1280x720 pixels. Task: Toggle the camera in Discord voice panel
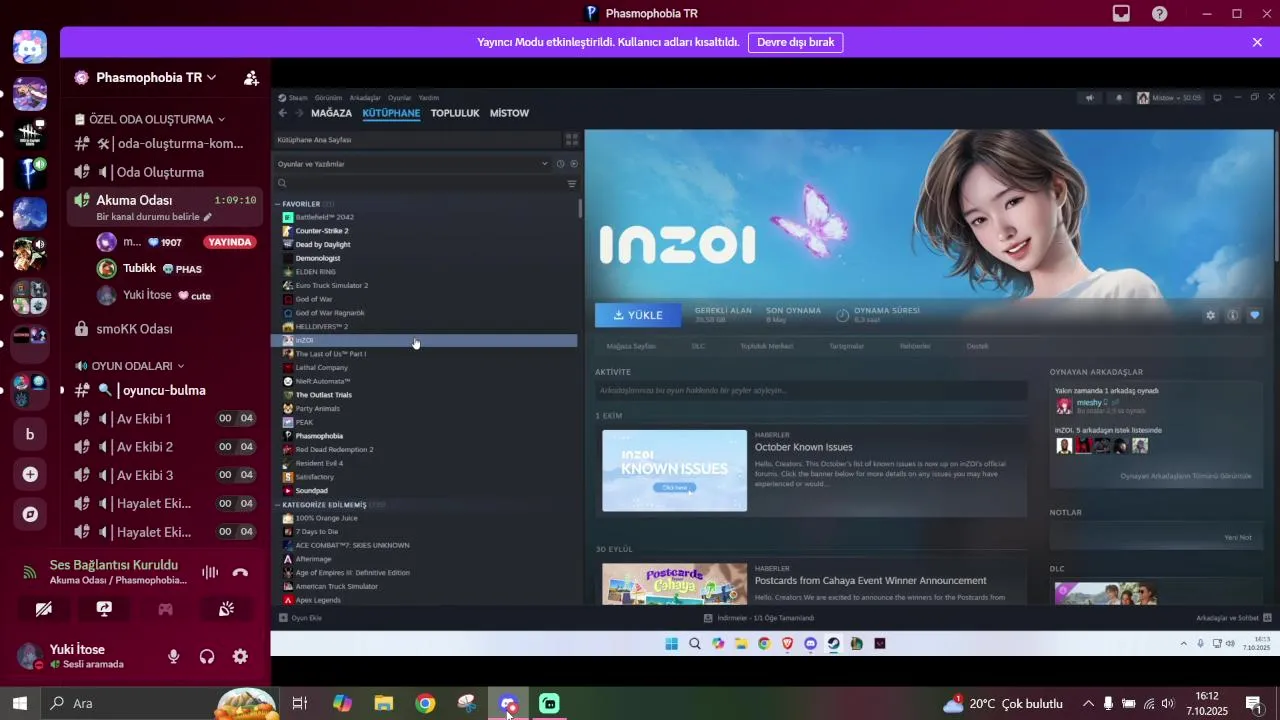pyautogui.click(x=43, y=608)
